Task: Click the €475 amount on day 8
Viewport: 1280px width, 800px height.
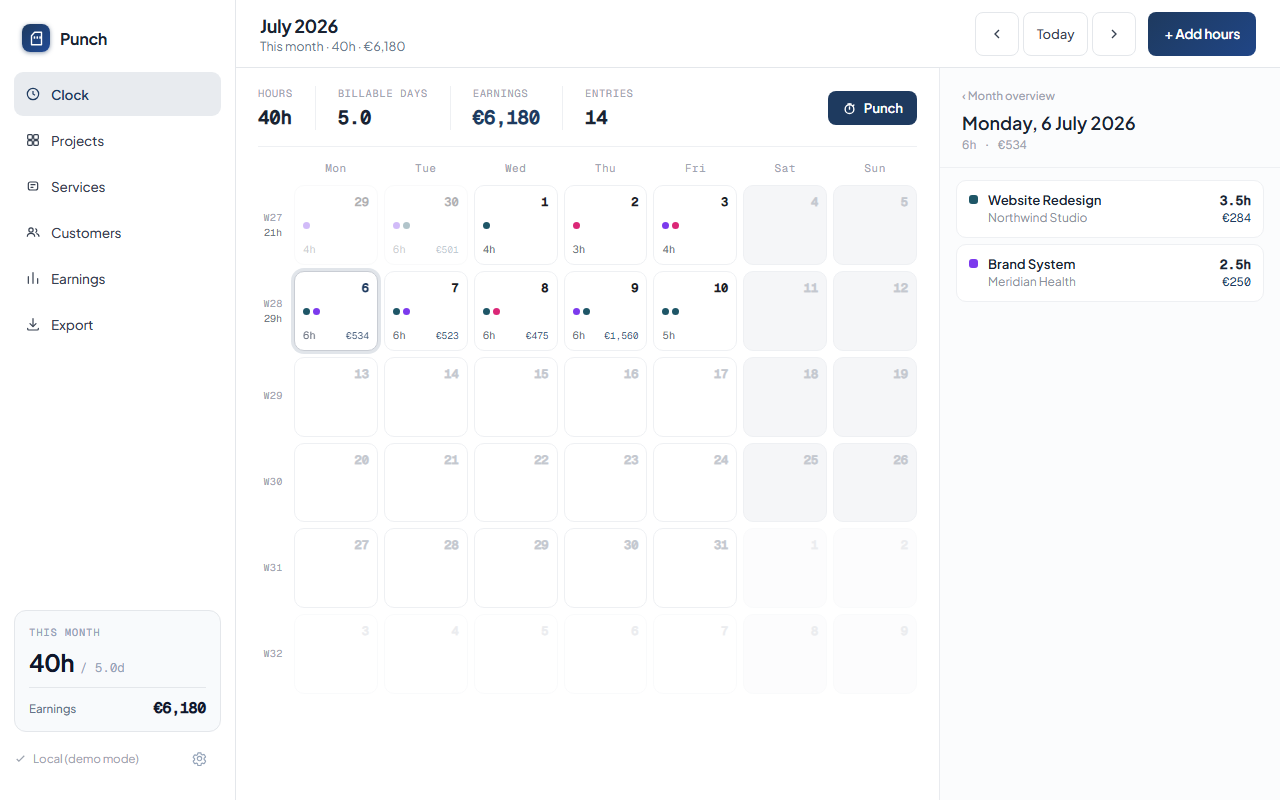Action: tap(537, 336)
